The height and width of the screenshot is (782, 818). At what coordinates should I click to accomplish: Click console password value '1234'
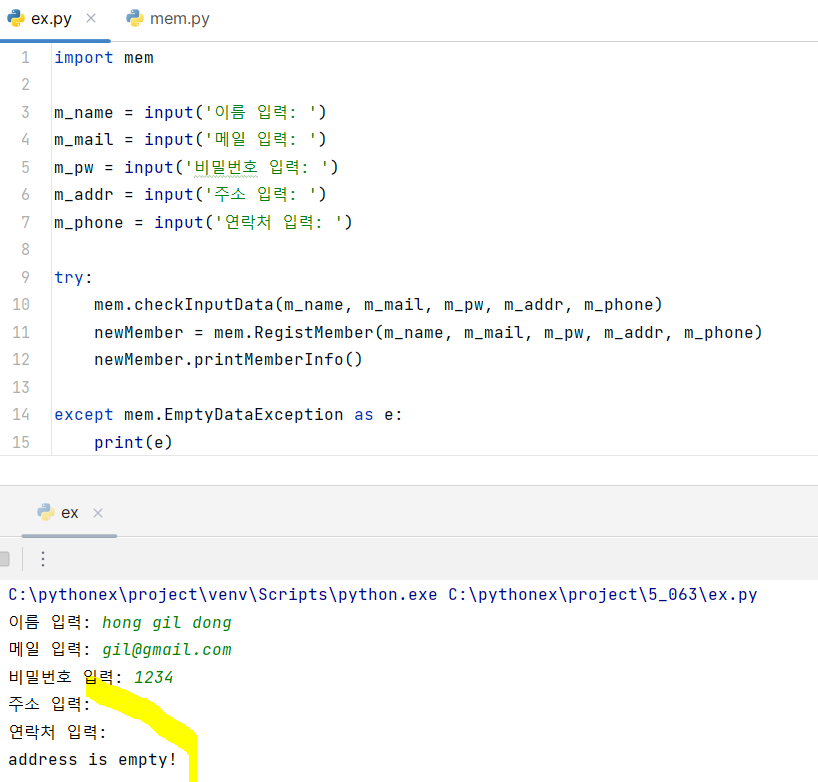(x=153, y=677)
